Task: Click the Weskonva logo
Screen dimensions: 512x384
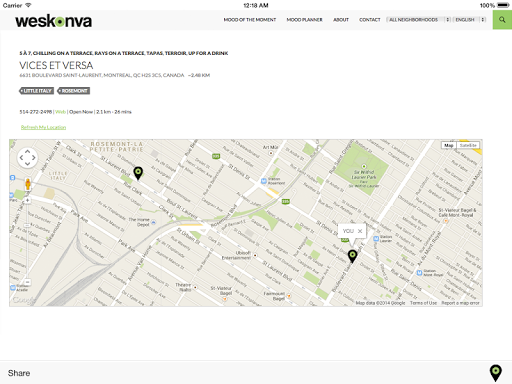Action: [53, 21]
